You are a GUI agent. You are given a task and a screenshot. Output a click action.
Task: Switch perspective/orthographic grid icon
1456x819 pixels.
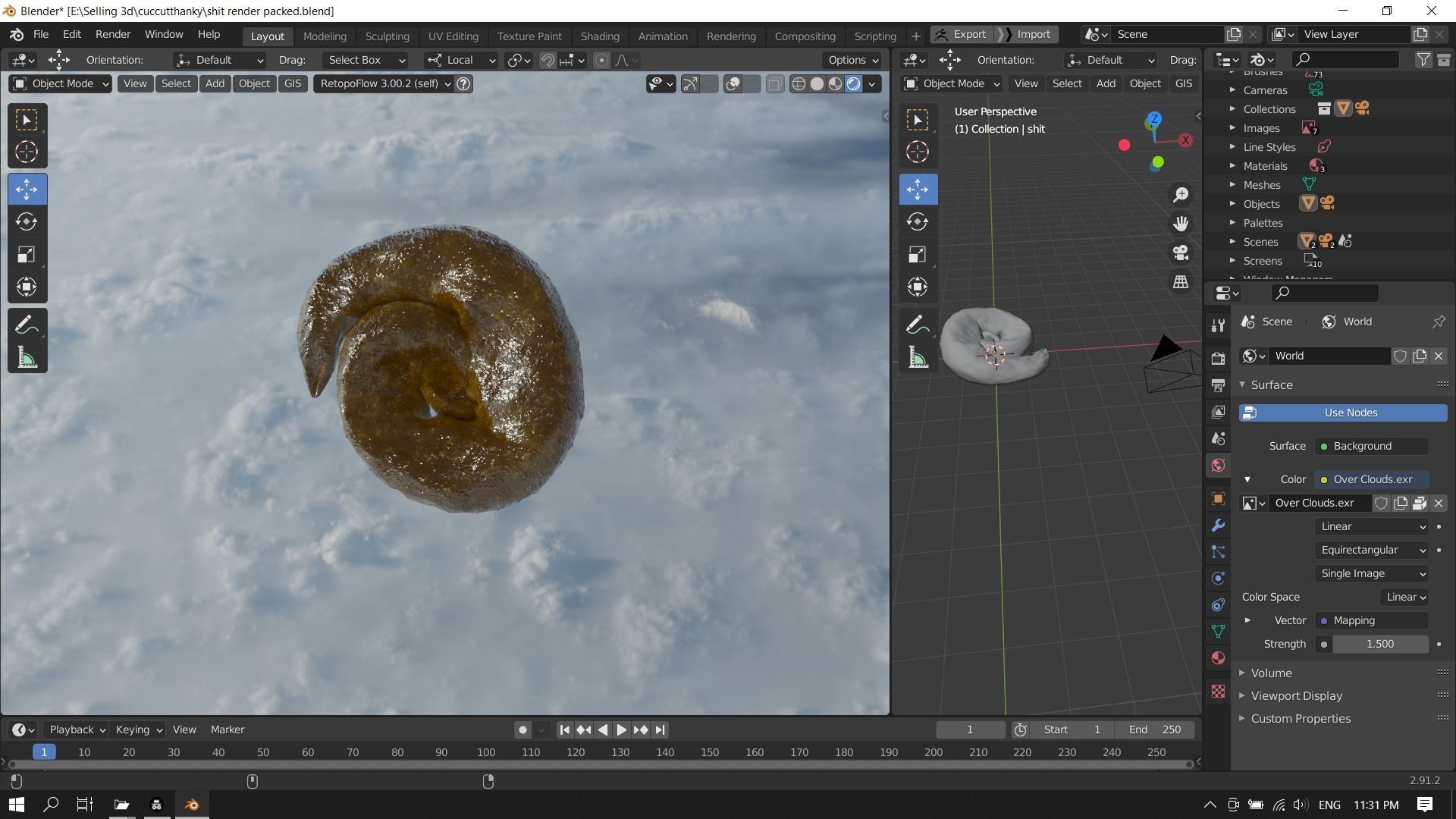coord(1181,281)
